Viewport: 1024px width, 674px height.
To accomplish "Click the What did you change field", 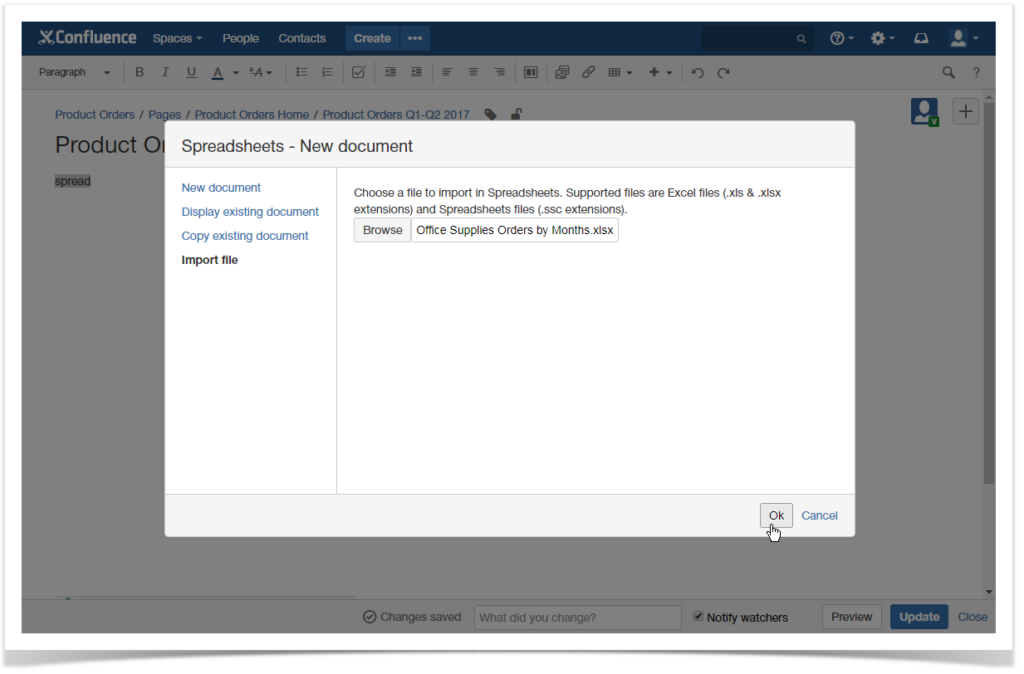I will click(x=577, y=617).
